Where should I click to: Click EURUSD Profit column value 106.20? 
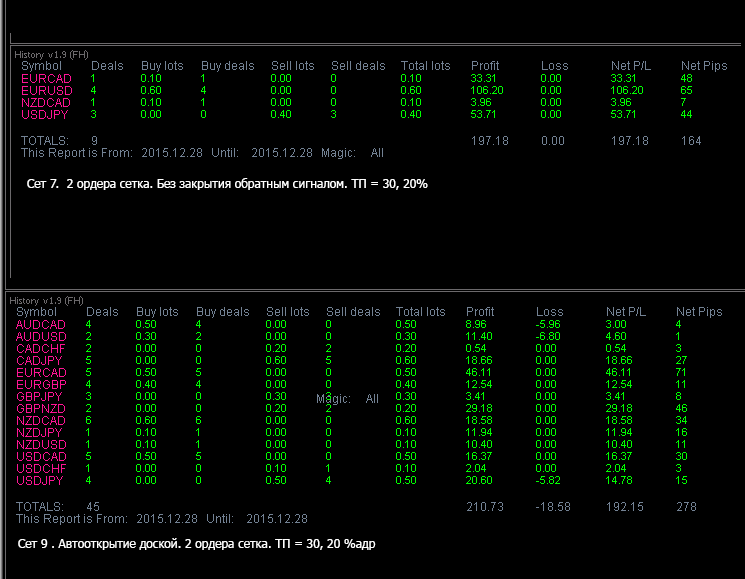(x=487, y=91)
